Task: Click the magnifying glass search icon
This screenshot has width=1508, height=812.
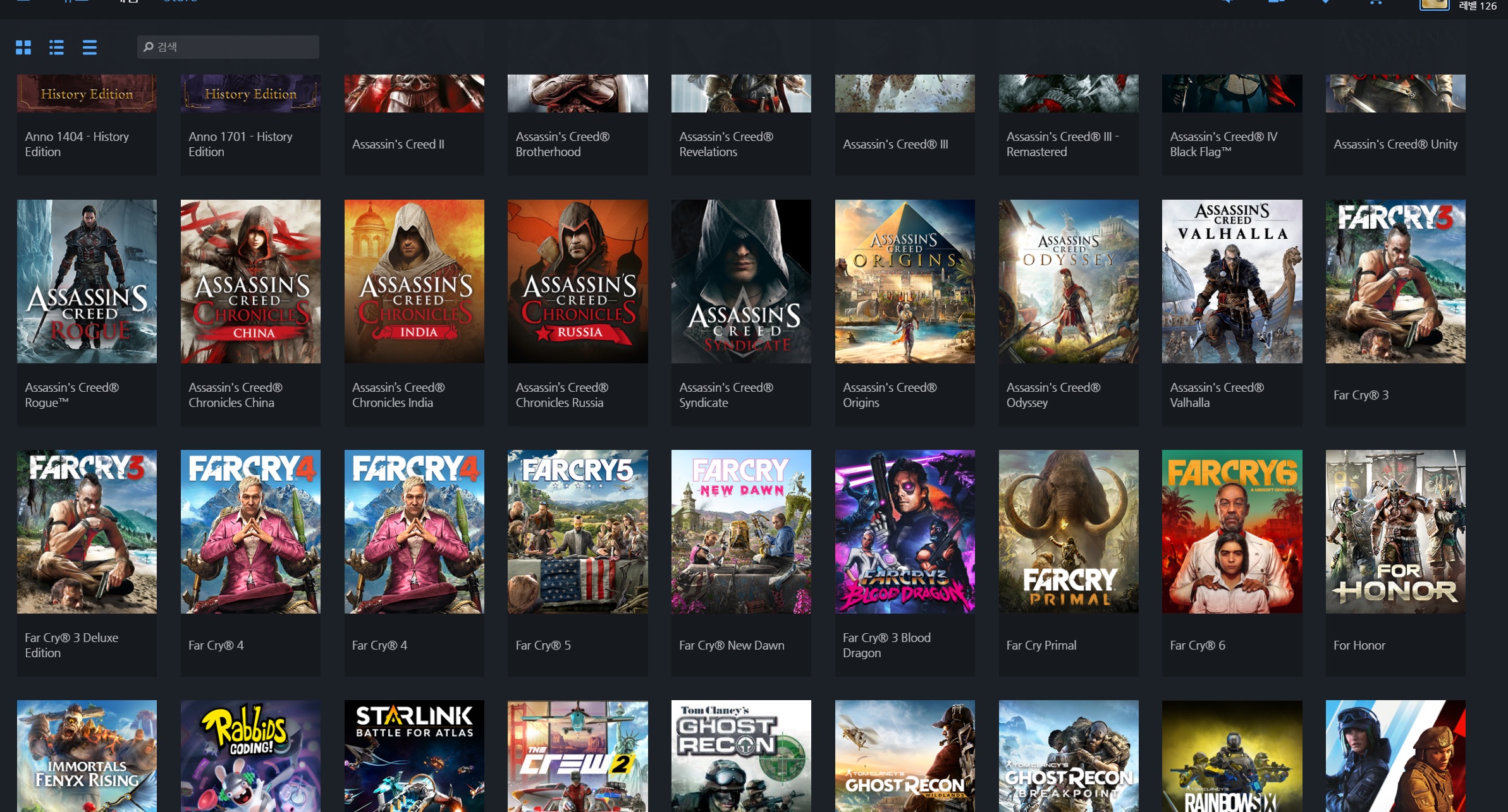Action: point(149,47)
